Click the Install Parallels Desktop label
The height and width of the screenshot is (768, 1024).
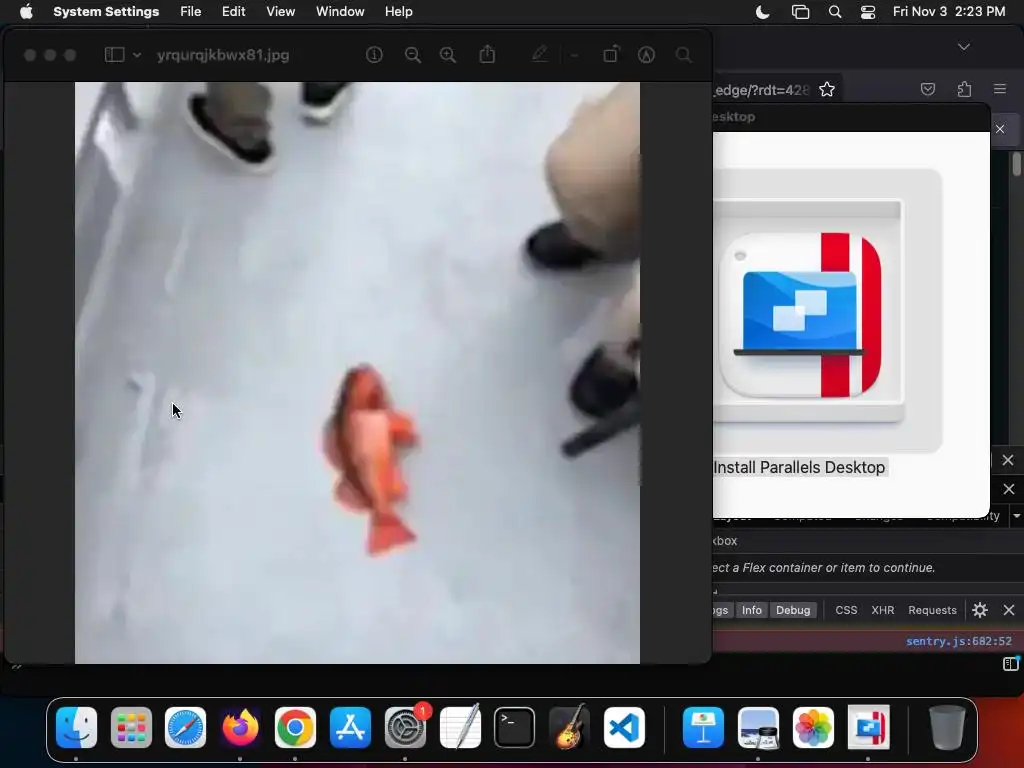pos(799,468)
